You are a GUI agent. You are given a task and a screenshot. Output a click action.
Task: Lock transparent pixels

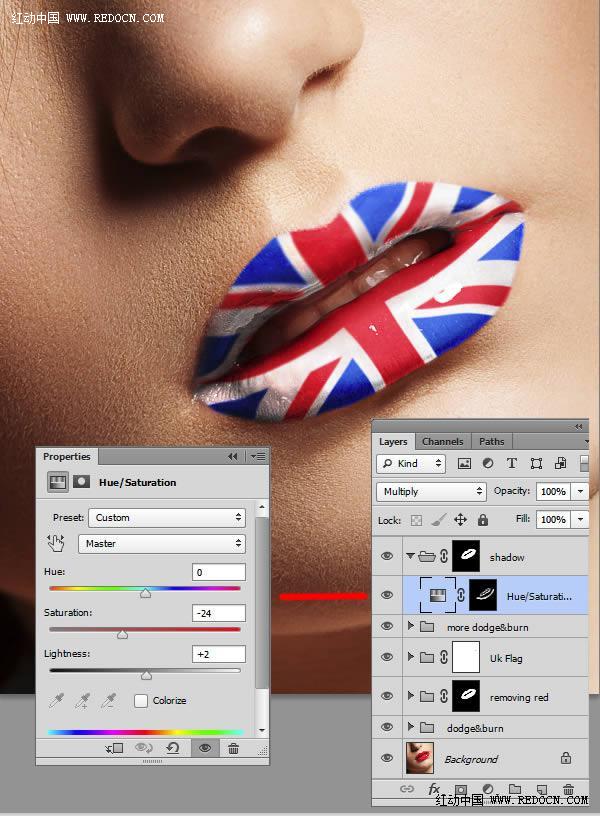(416, 520)
